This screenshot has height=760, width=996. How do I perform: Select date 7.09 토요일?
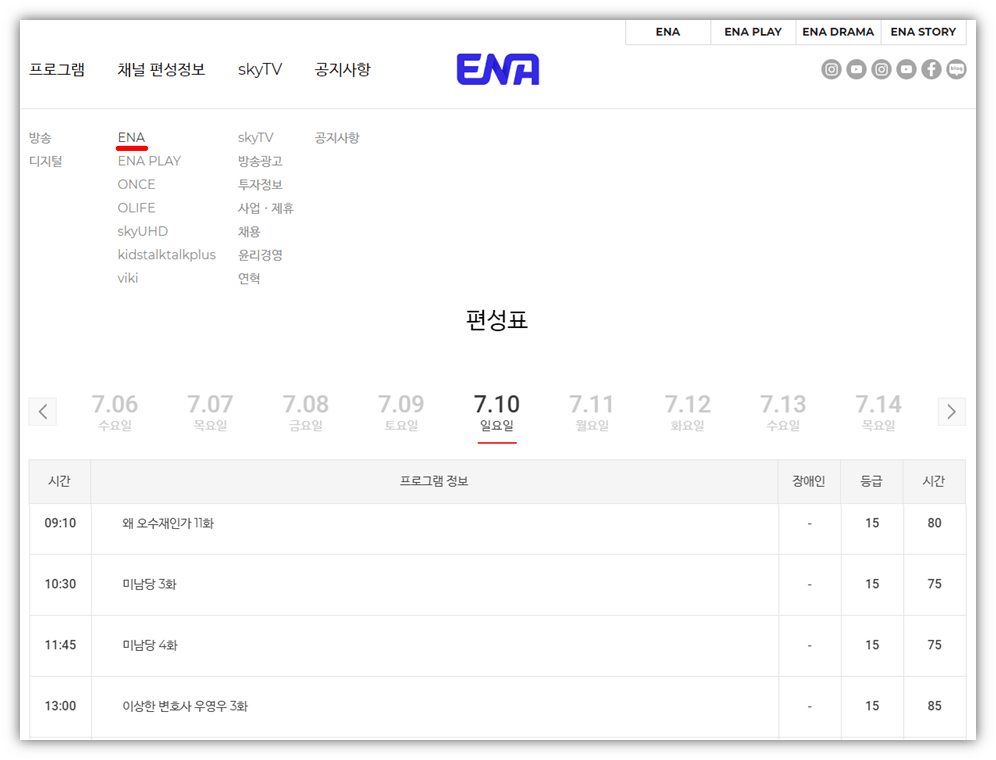[x=401, y=412]
